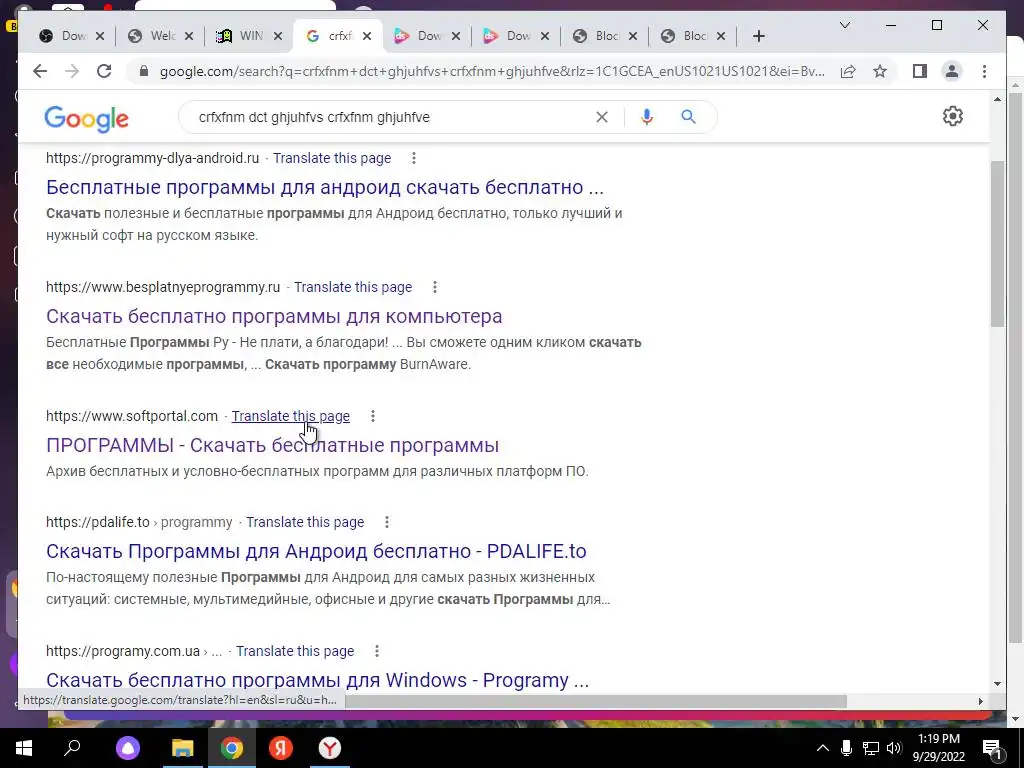
Task: Open the browser side panel
Action: tap(920, 71)
